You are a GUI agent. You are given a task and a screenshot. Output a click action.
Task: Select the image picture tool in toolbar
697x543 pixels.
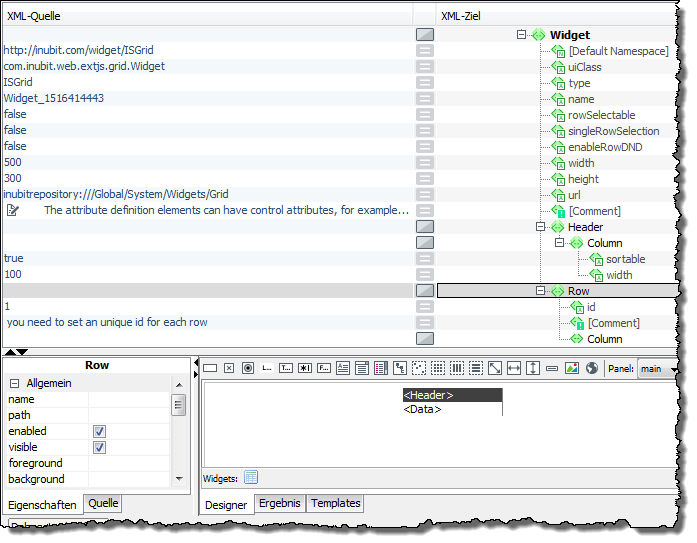(x=572, y=368)
